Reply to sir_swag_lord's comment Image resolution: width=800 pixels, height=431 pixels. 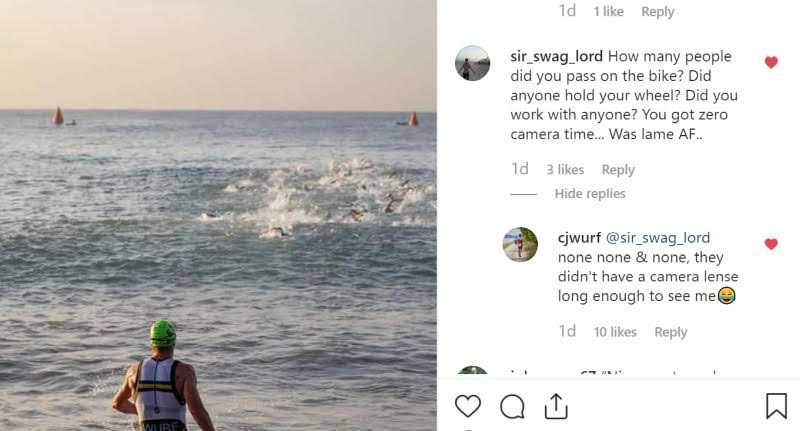[x=618, y=170]
